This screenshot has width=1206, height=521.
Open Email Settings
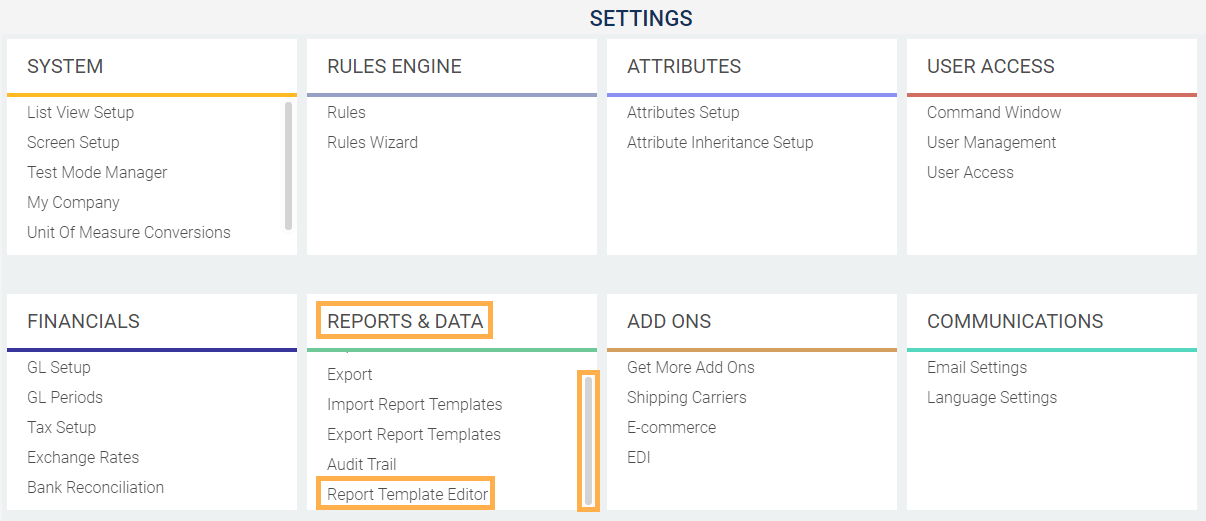976,368
